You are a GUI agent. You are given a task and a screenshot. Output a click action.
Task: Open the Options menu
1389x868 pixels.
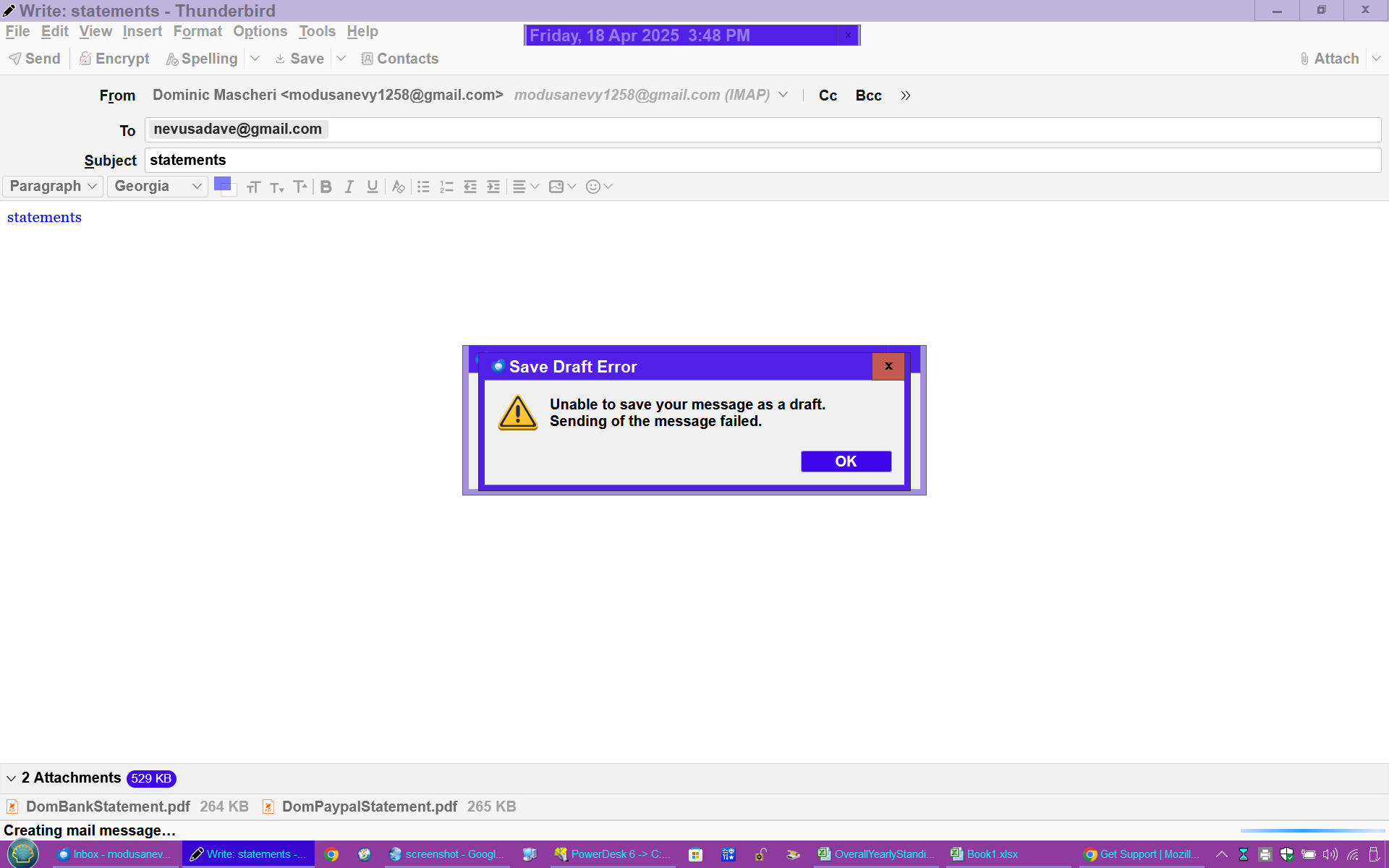260,31
